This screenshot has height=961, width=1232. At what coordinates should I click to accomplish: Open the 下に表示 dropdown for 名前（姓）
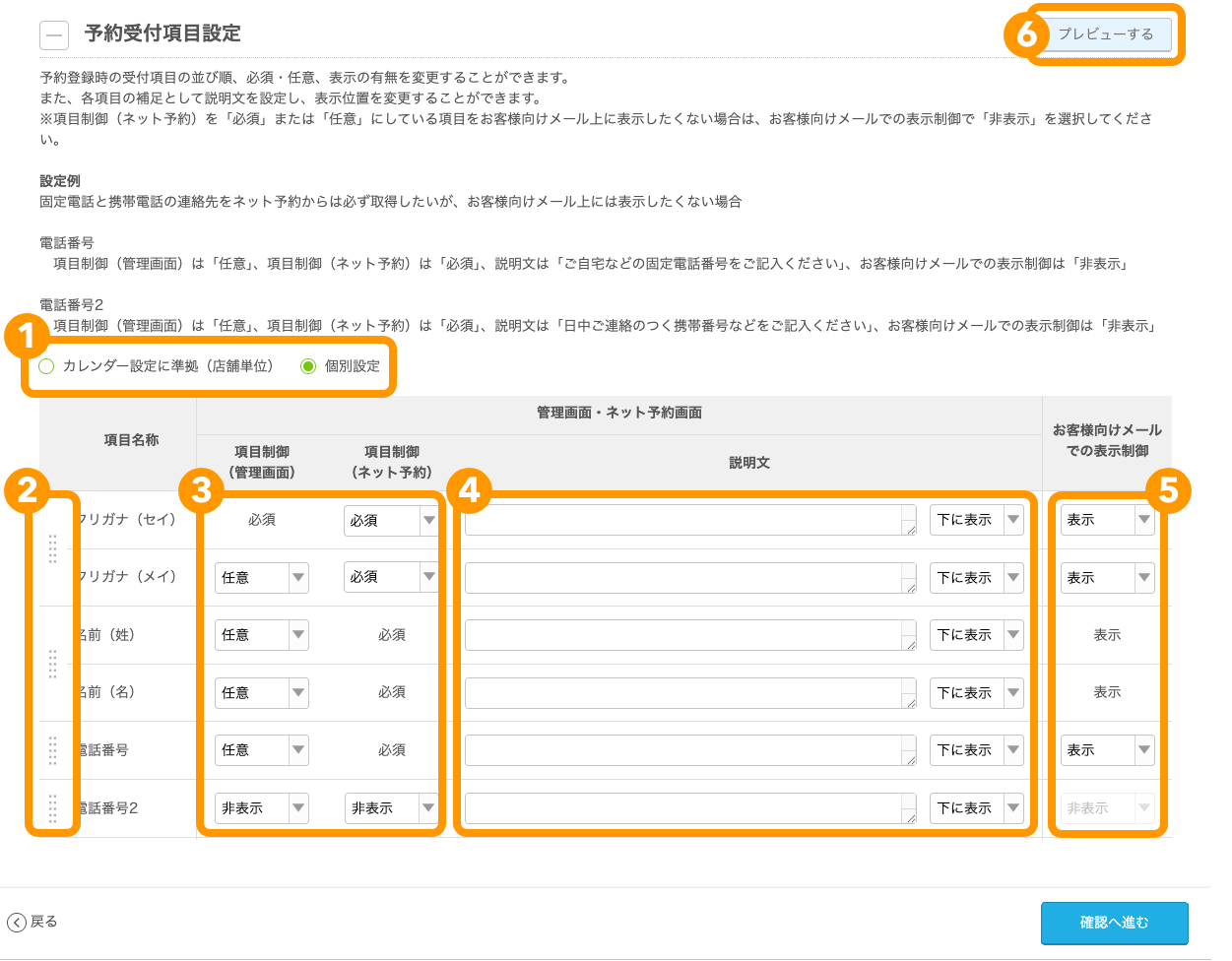click(x=976, y=634)
